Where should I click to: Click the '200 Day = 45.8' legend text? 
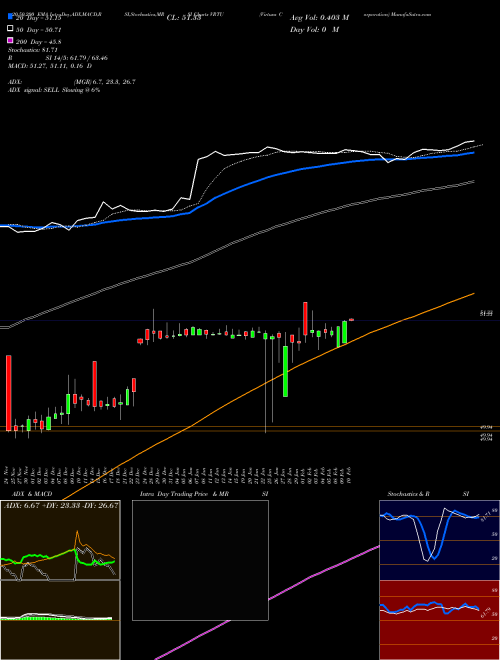click(x=38, y=41)
